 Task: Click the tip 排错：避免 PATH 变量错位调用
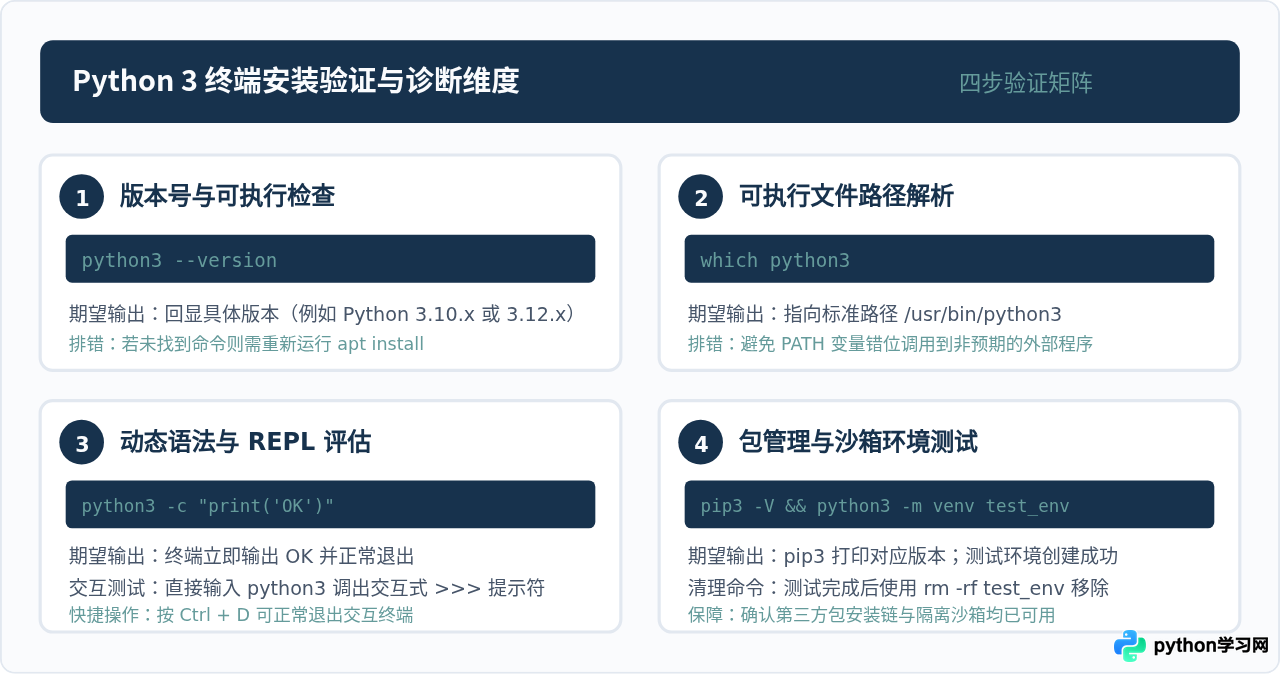[x=890, y=344]
